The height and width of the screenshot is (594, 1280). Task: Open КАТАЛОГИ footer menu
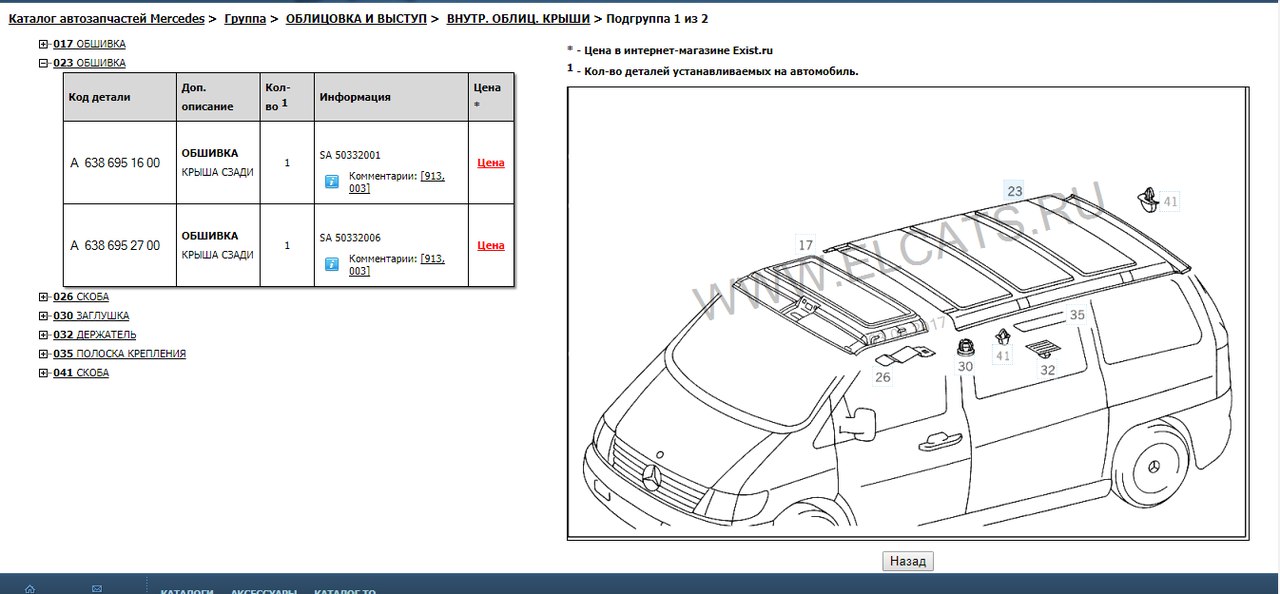(x=187, y=590)
